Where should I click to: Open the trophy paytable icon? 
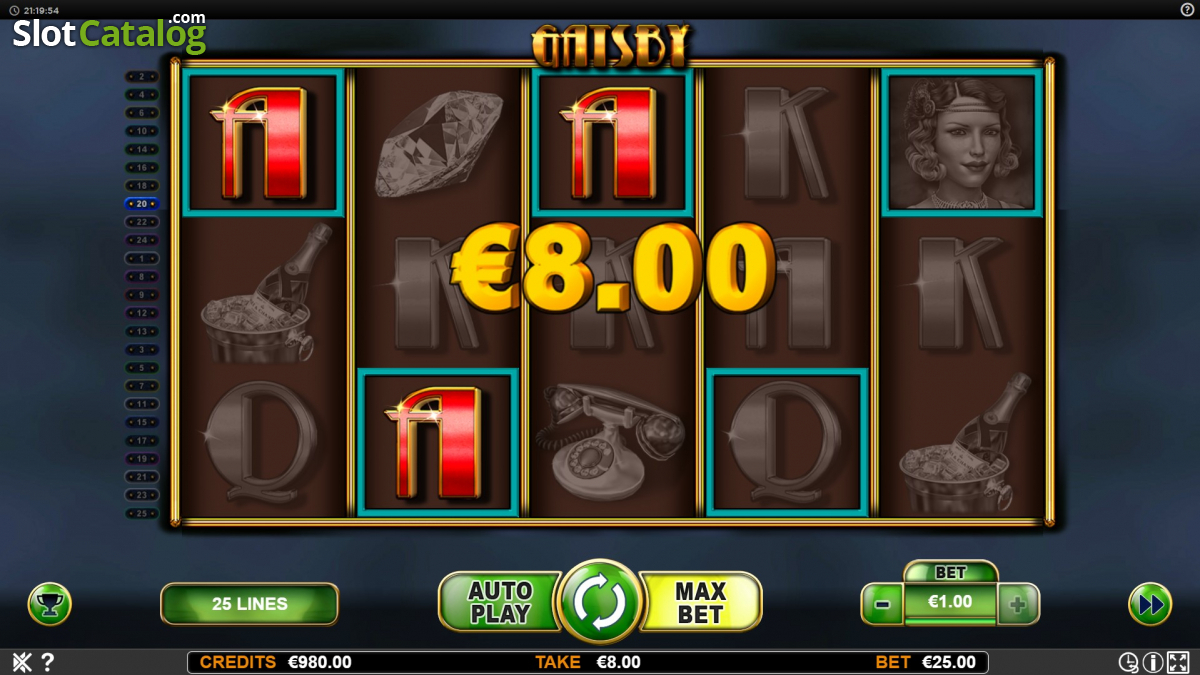(x=50, y=604)
